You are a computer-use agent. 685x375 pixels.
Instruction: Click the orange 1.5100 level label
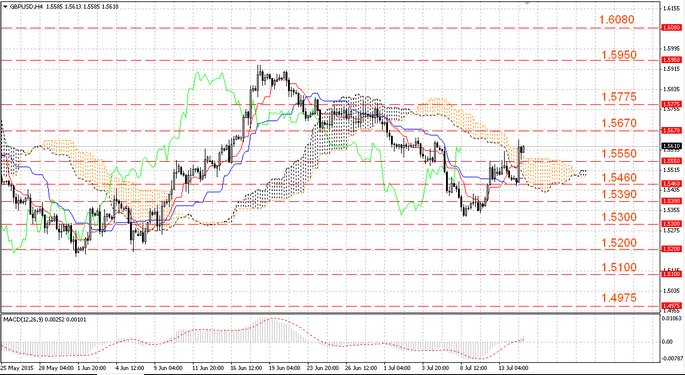(619, 267)
